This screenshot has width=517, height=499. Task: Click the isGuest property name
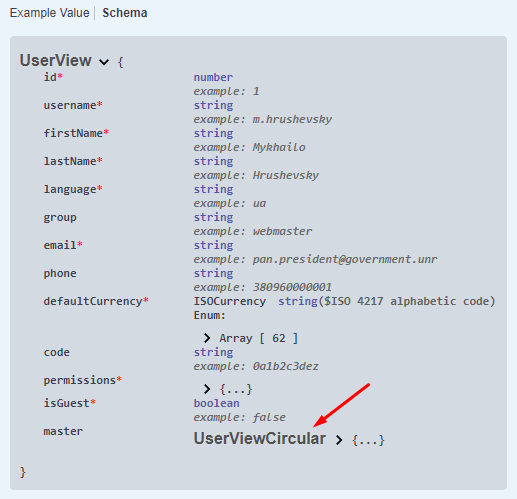tap(67, 403)
